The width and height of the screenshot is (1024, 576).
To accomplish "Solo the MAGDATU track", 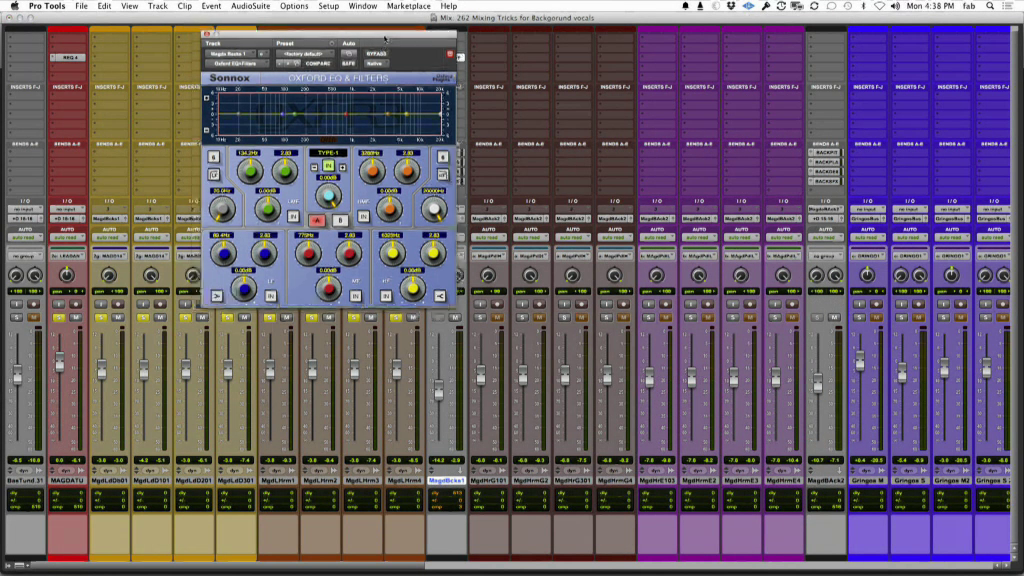I will (59, 317).
